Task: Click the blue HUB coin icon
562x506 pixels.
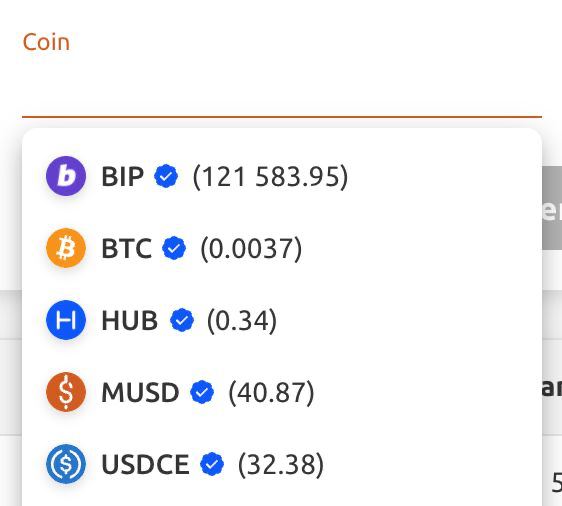Action: coord(66,320)
